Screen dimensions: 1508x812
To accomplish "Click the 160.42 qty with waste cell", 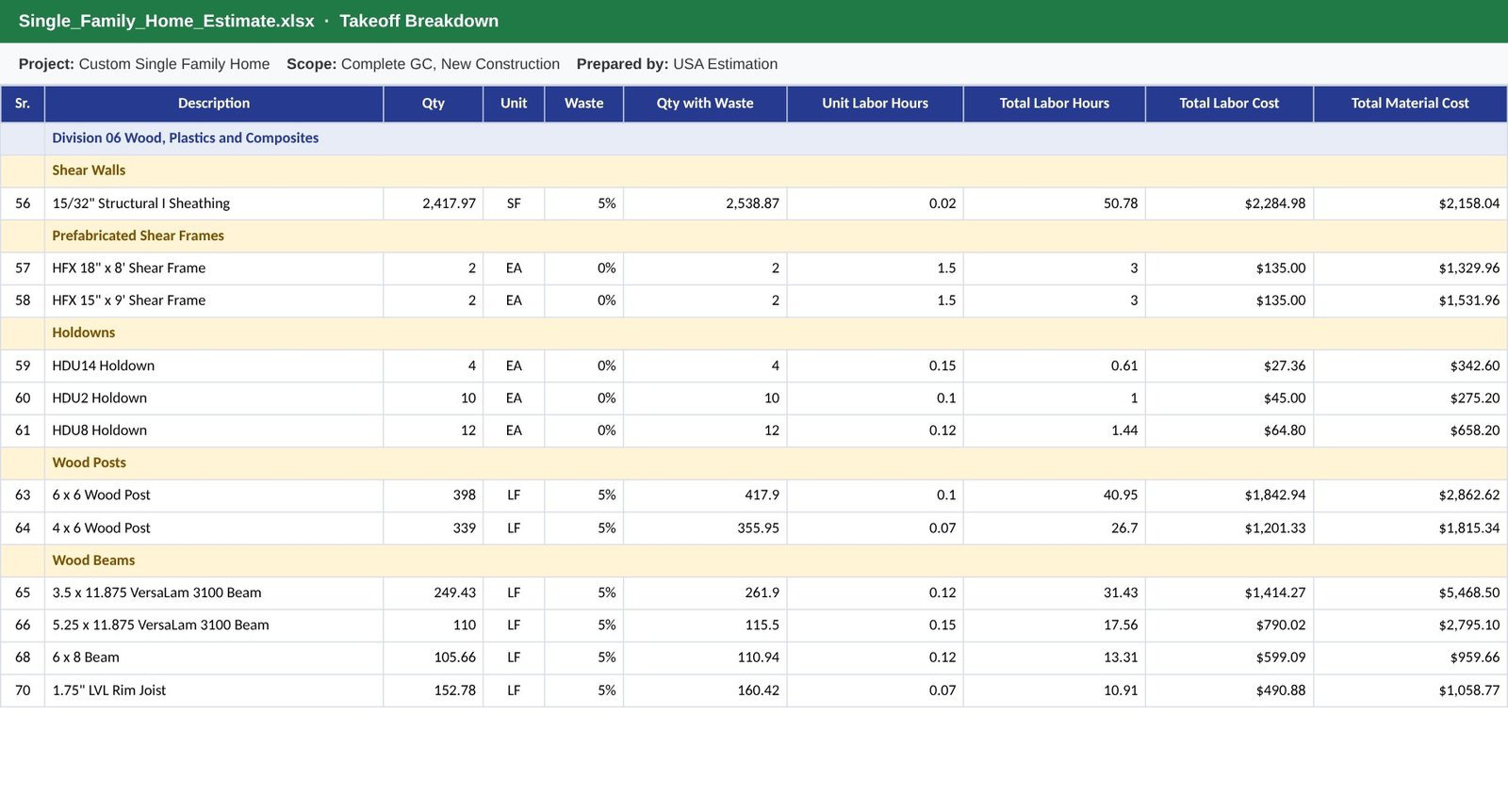I will 705,690.
